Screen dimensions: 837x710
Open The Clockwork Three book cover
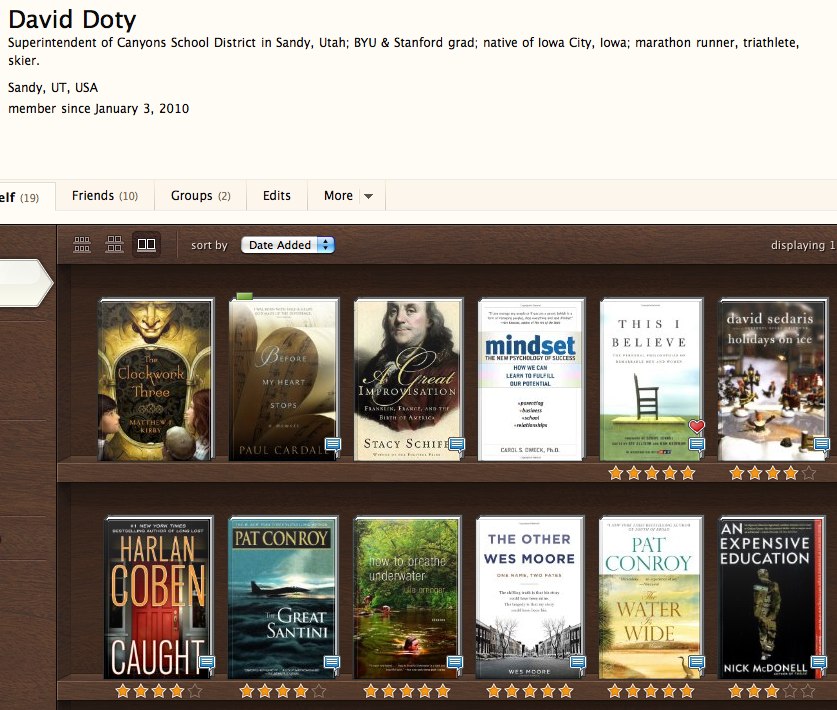tap(155, 380)
